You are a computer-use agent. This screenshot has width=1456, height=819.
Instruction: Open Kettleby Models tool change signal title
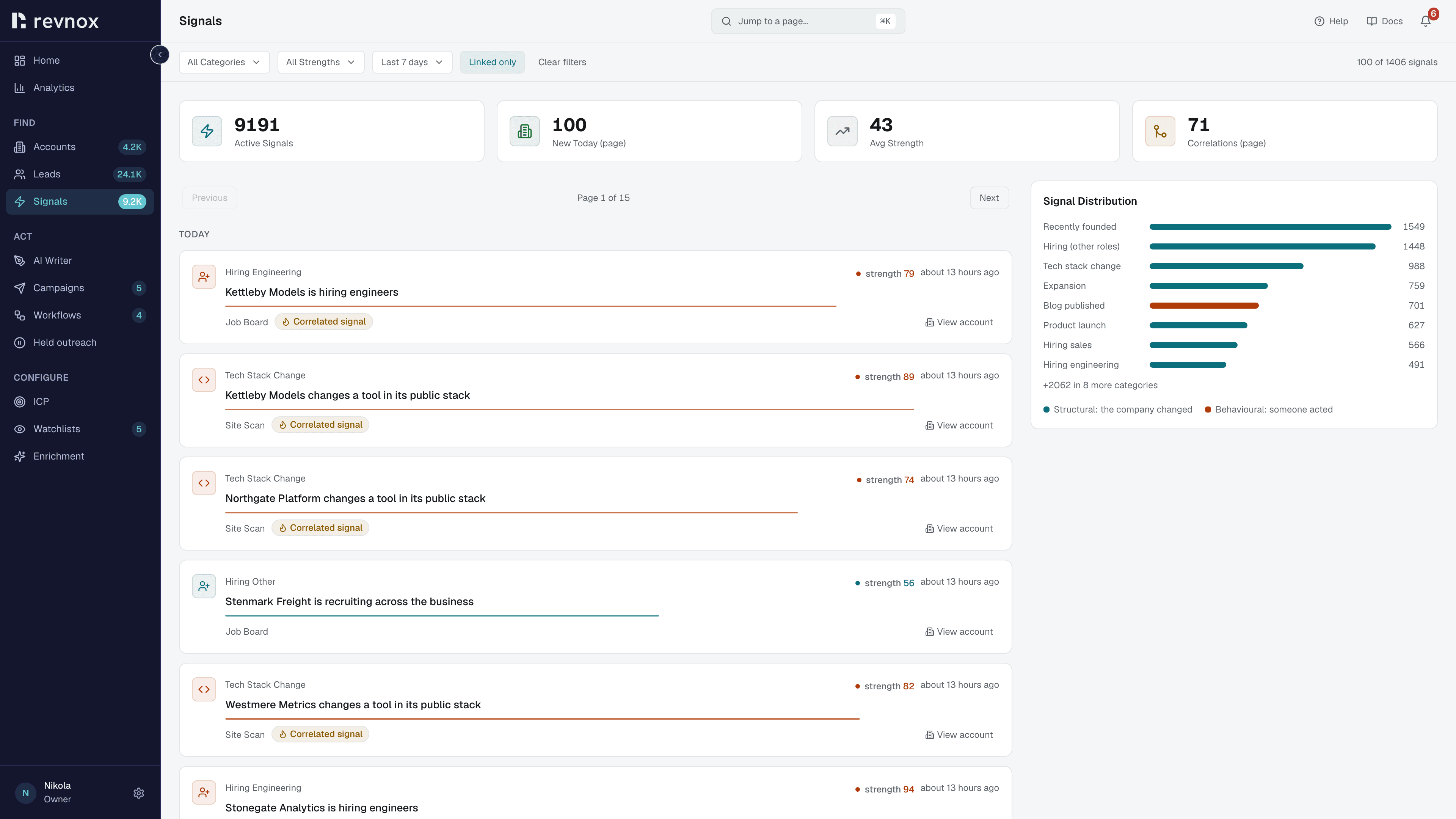[347, 395]
